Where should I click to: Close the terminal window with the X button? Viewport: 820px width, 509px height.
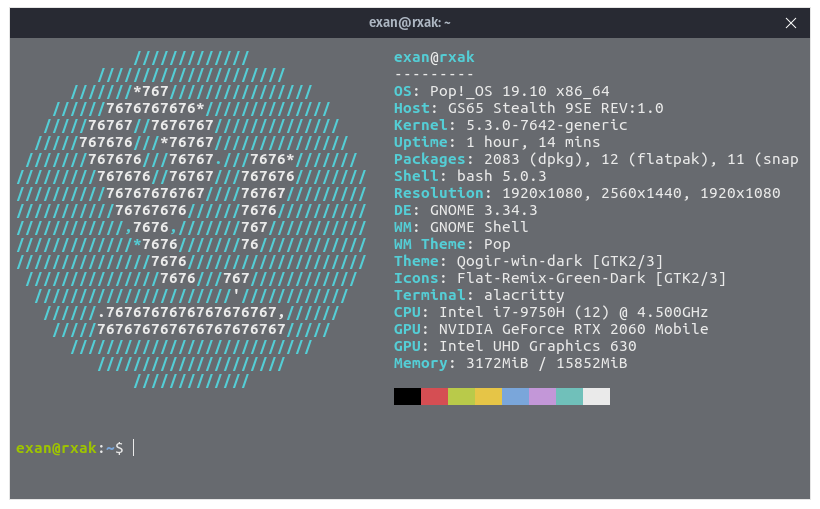790,23
